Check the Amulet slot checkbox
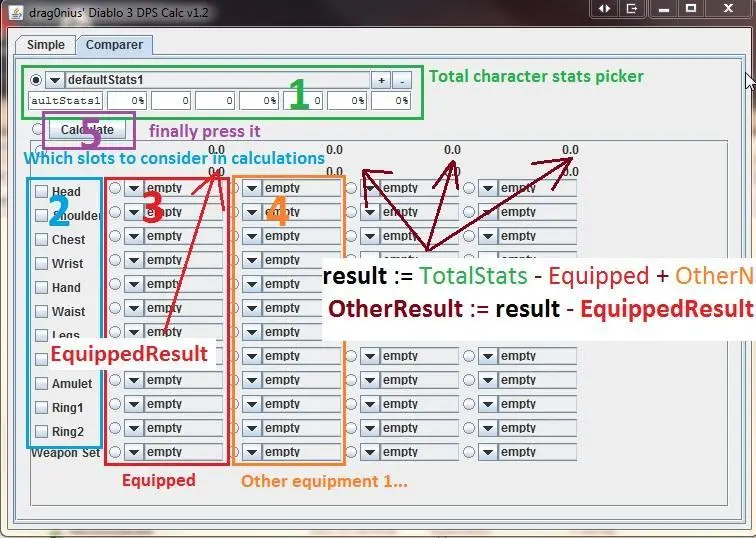 coord(41,384)
